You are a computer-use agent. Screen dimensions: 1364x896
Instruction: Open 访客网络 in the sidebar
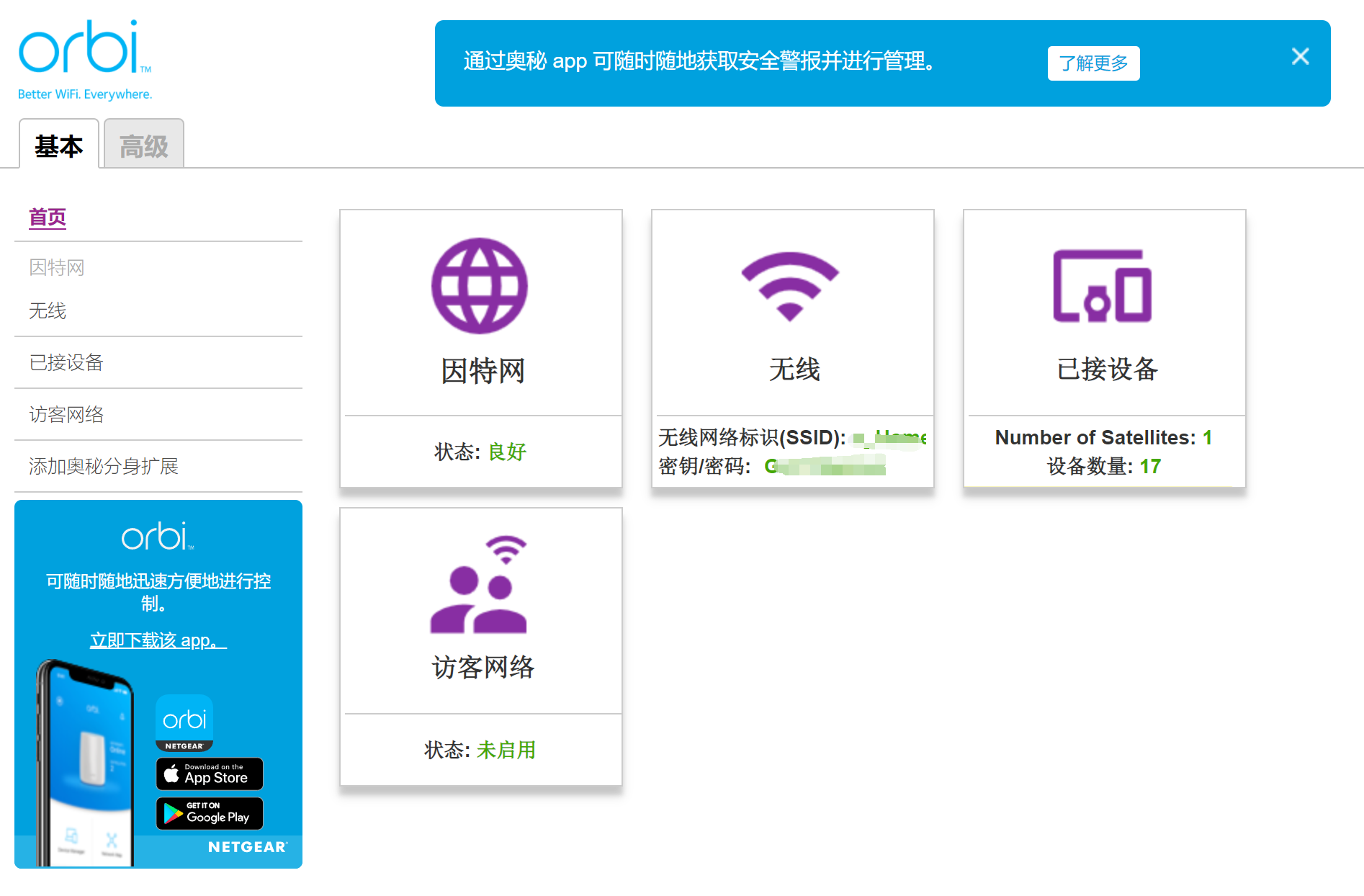pos(66,415)
